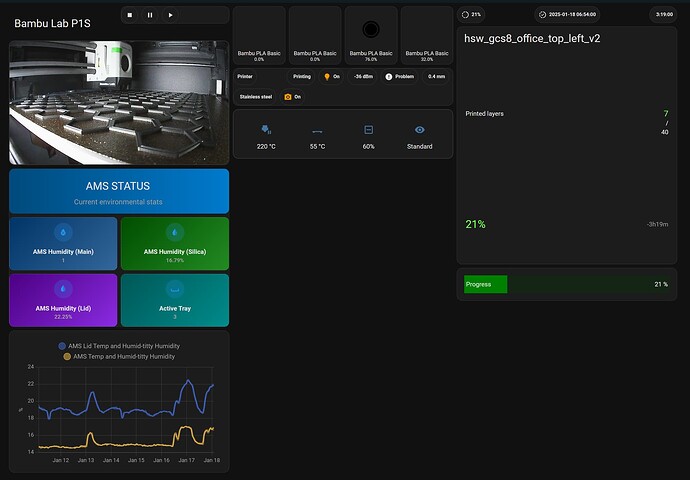Toggle the chamber light bulb On chip
Image resolution: width=690 pixels, height=480 pixels.
click(x=332, y=76)
